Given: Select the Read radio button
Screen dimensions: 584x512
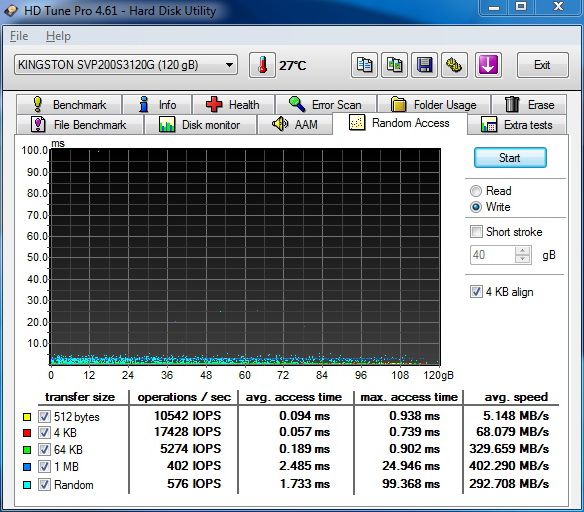Looking at the screenshot, I should (x=476, y=191).
